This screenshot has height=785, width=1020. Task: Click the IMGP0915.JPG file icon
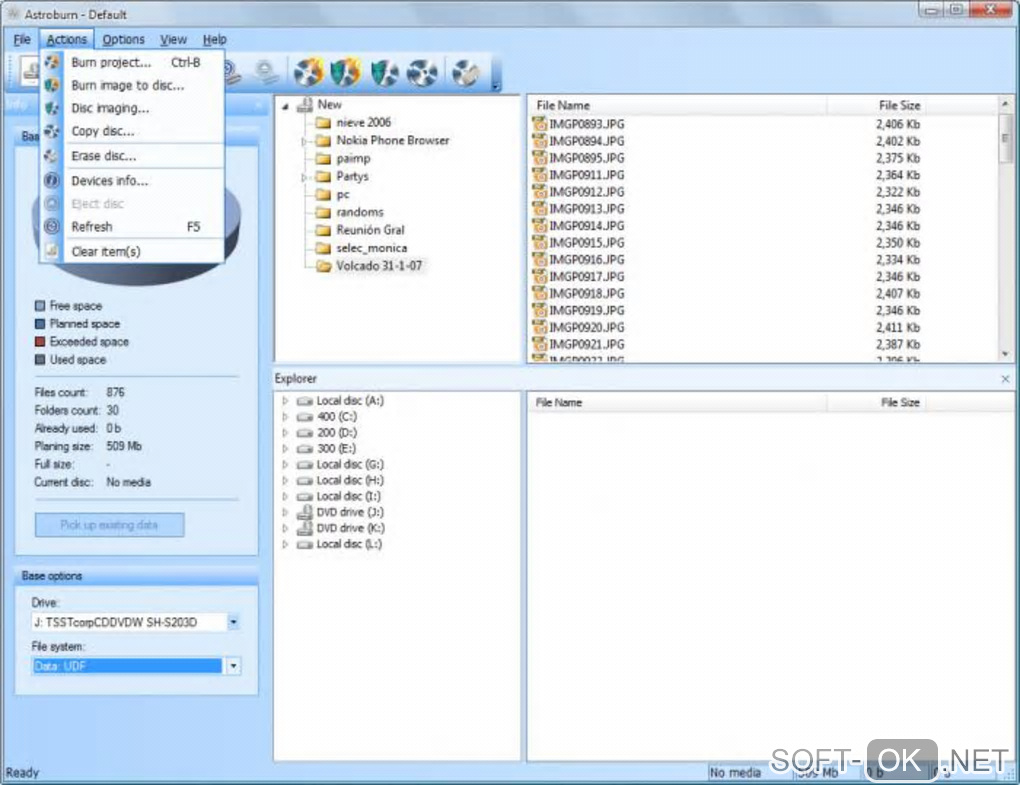(x=539, y=242)
